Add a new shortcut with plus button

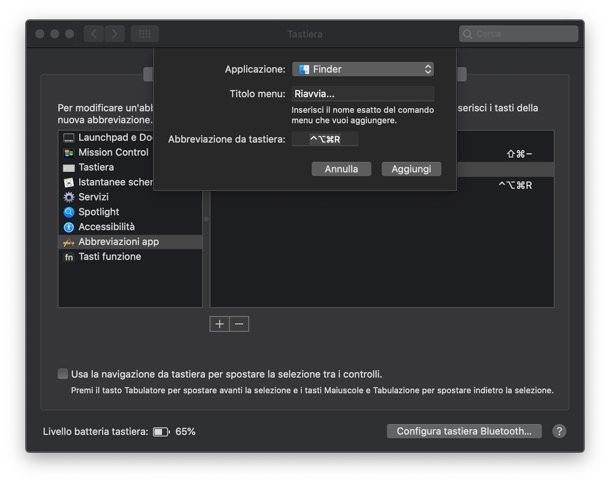click(219, 324)
